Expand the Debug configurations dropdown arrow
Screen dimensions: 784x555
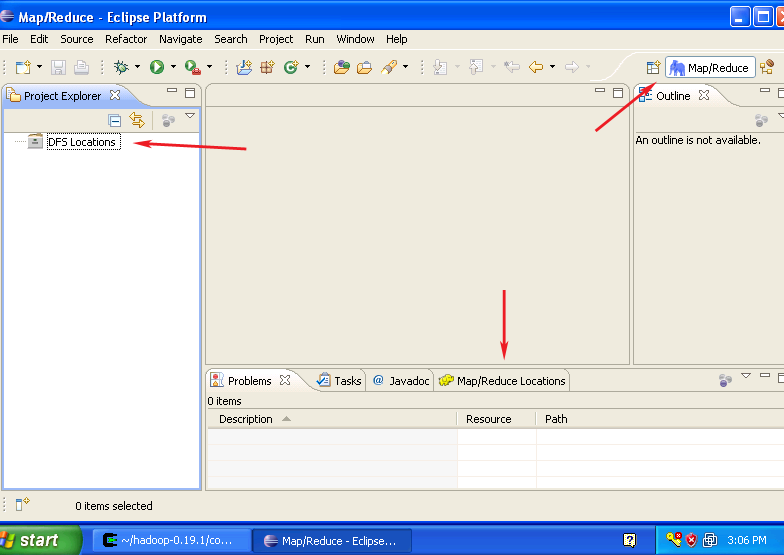point(137,66)
